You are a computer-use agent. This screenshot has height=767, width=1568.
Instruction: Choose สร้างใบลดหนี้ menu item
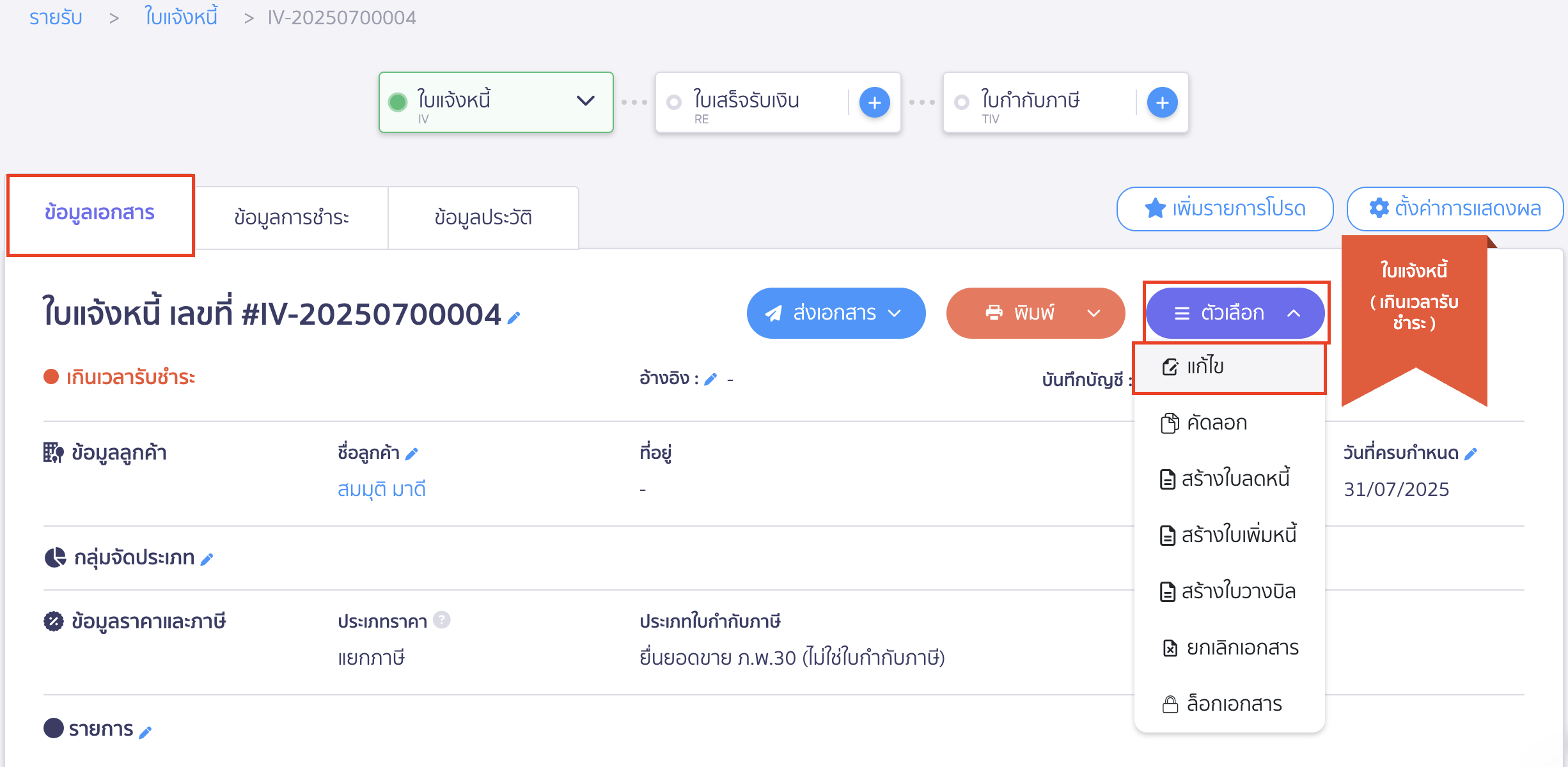coord(1229,479)
